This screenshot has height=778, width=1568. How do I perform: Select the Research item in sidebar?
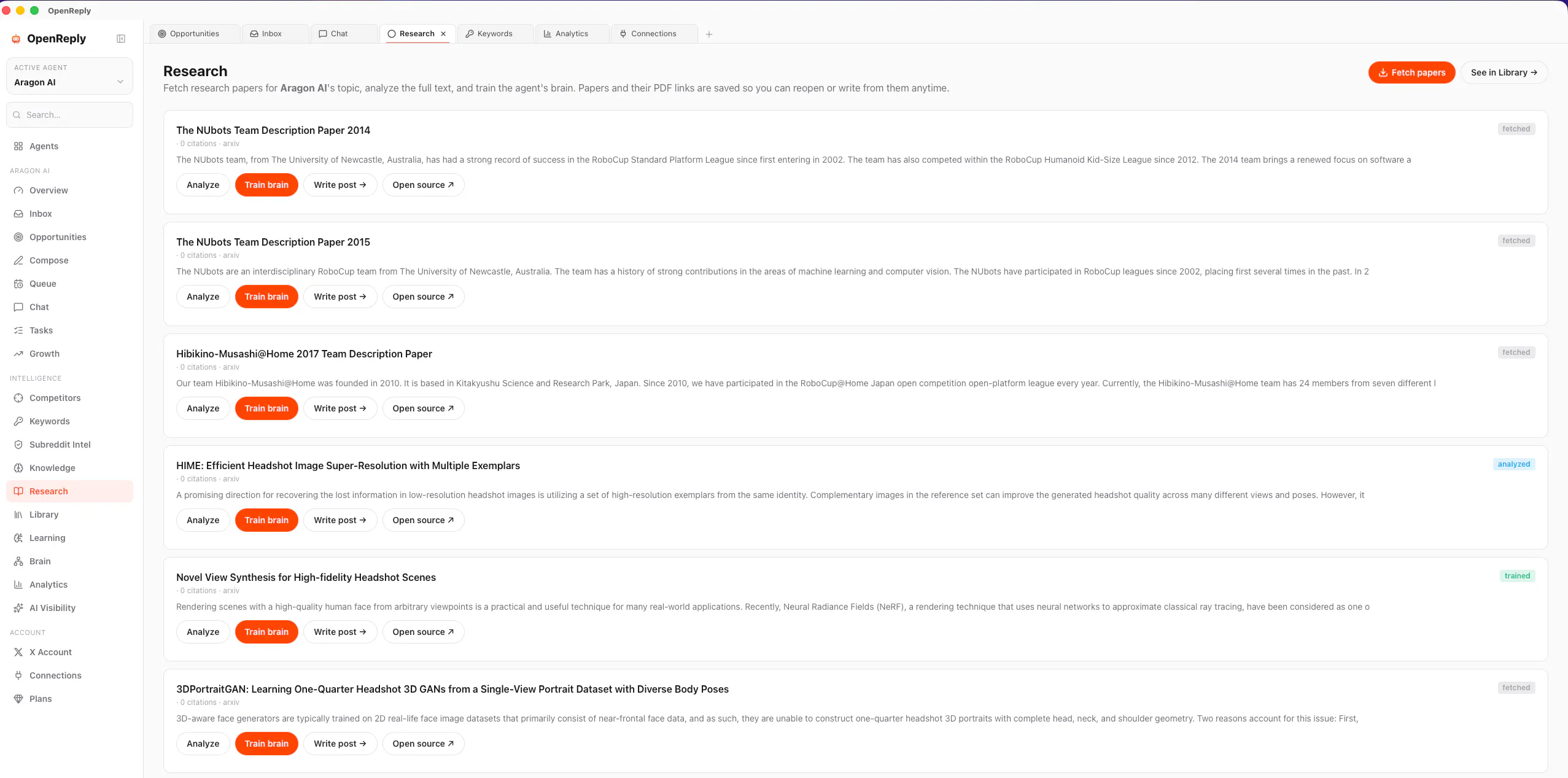tap(69, 491)
